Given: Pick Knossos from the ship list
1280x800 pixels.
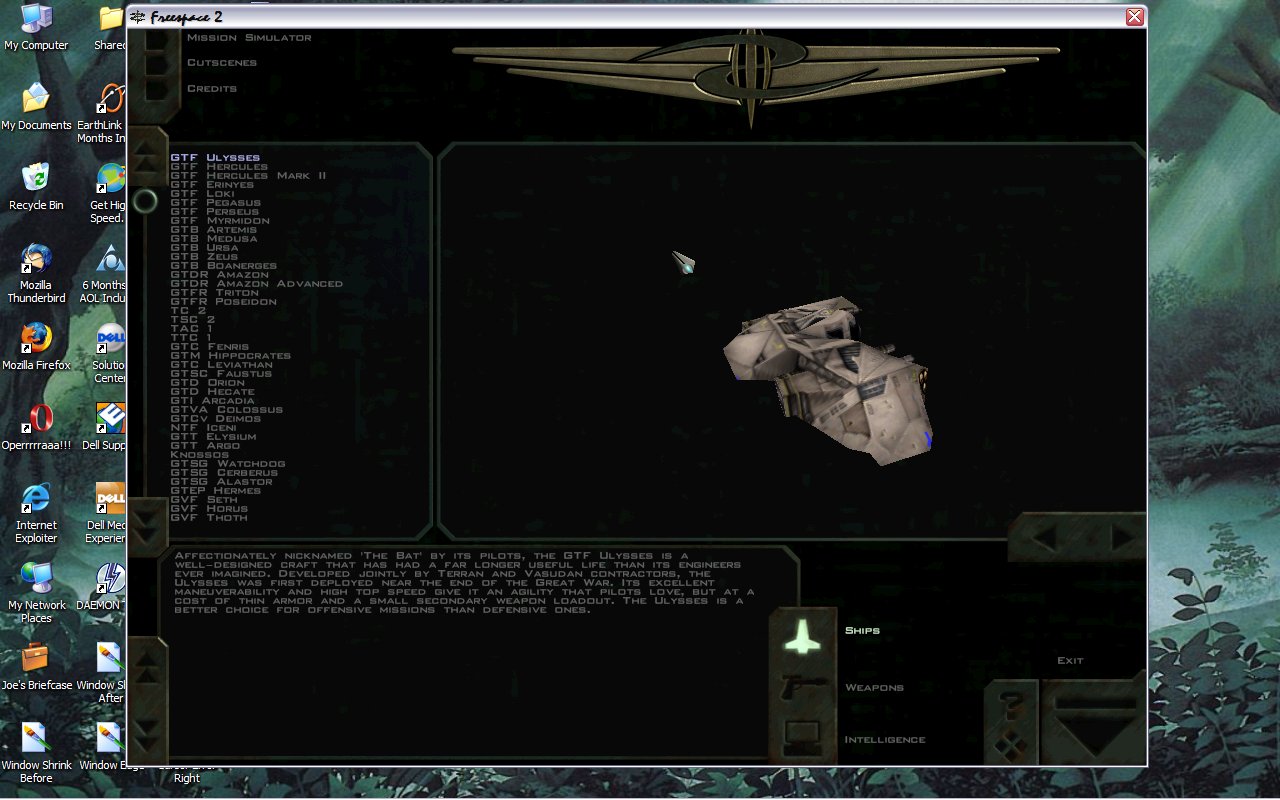Looking at the screenshot, I should click(x=200, y=455).
